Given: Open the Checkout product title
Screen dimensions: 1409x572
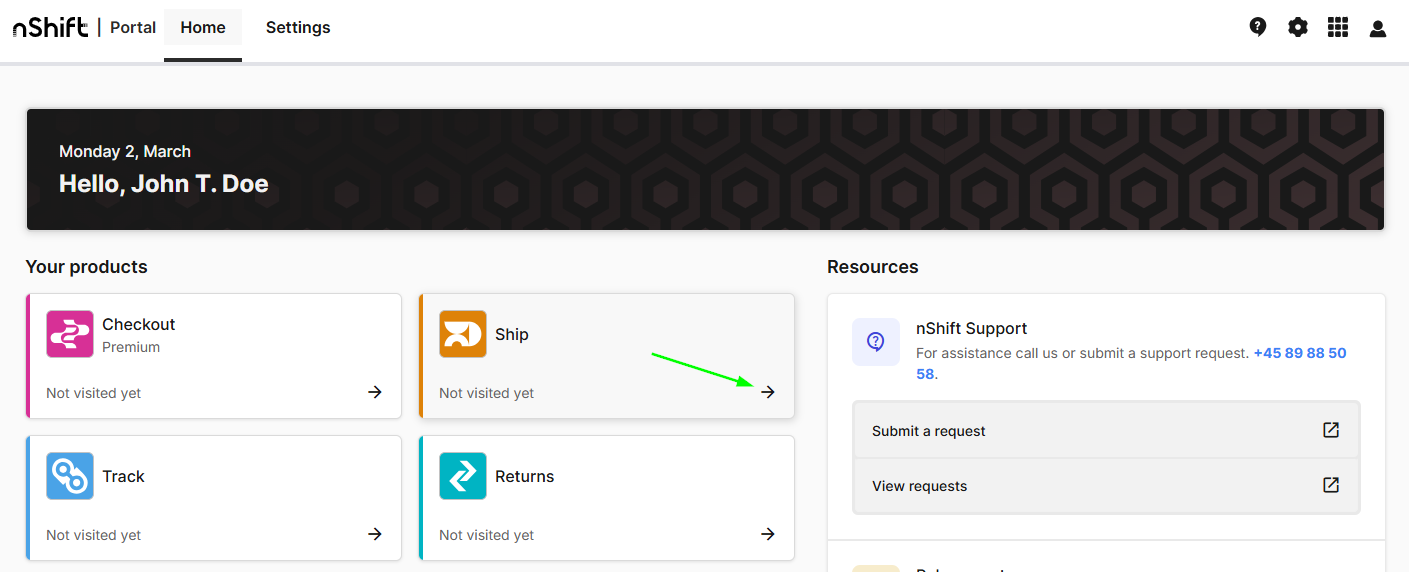Looking at the screenshot, I should tap(139, 324).
